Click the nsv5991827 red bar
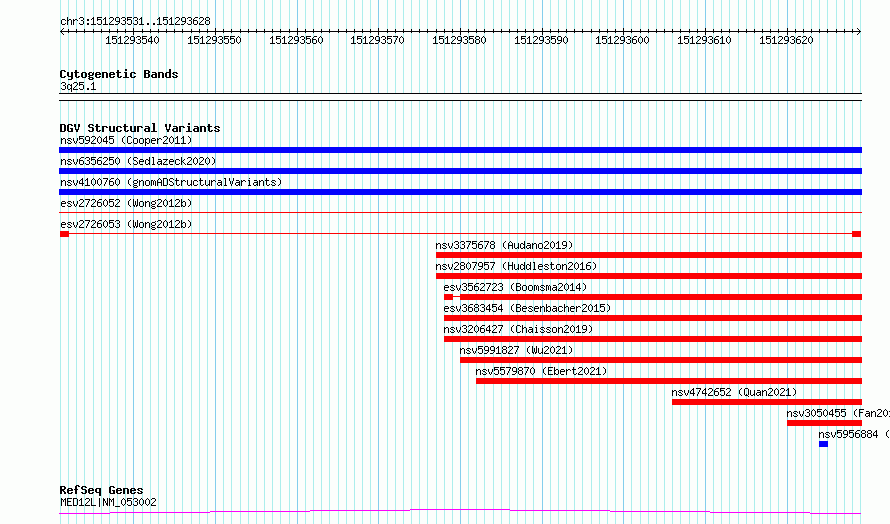The image size is (890, 524). click(661, 360)
